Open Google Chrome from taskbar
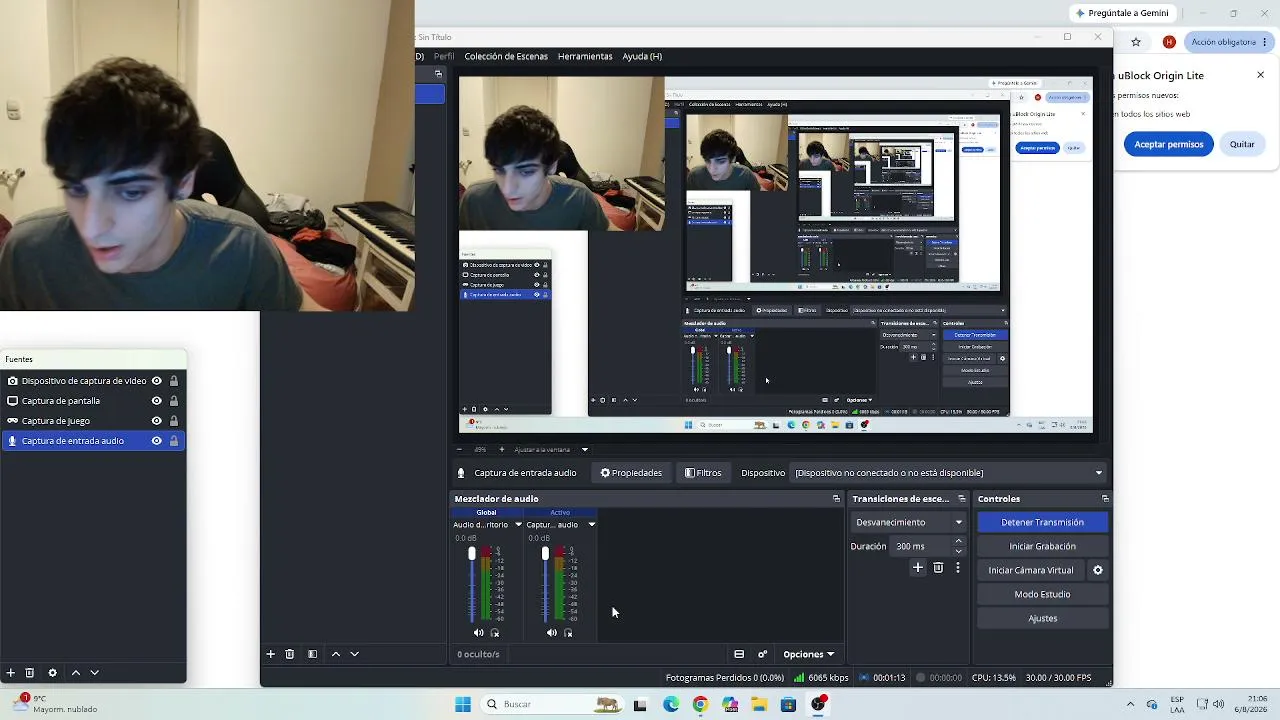 coord(700,704)
